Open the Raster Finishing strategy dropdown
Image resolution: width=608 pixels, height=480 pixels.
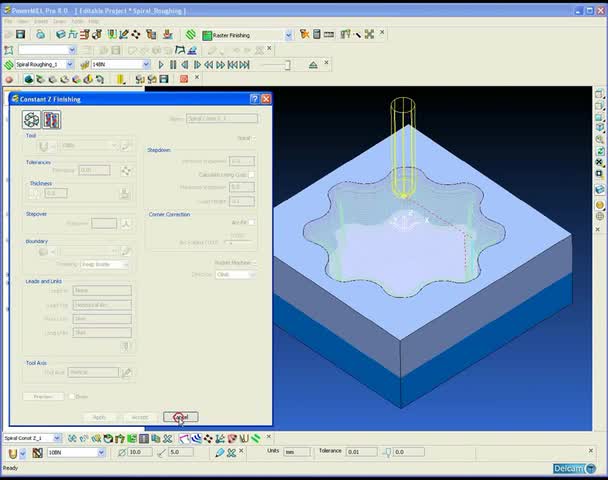coord(288,35)
